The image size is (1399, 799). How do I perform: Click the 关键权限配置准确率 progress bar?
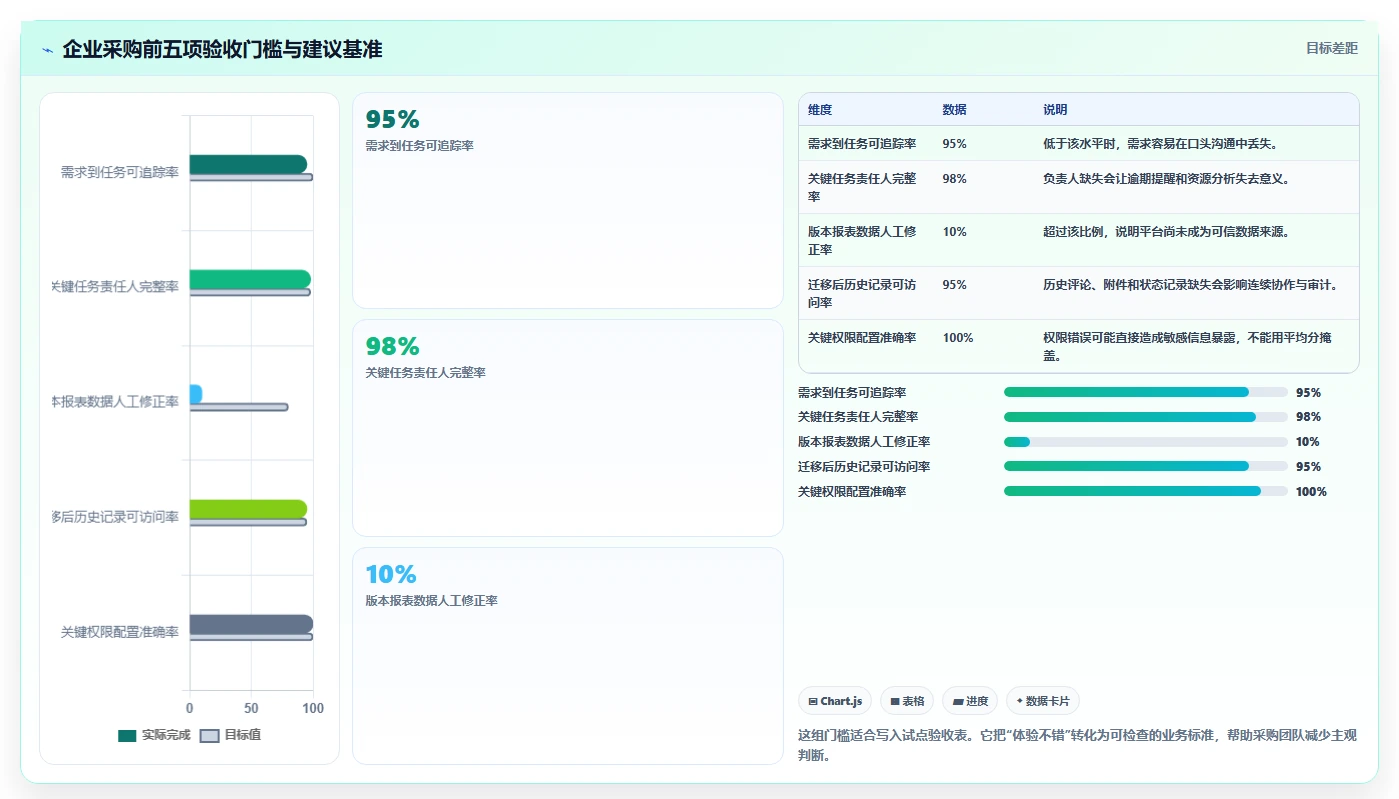[x=1146, y=491]
